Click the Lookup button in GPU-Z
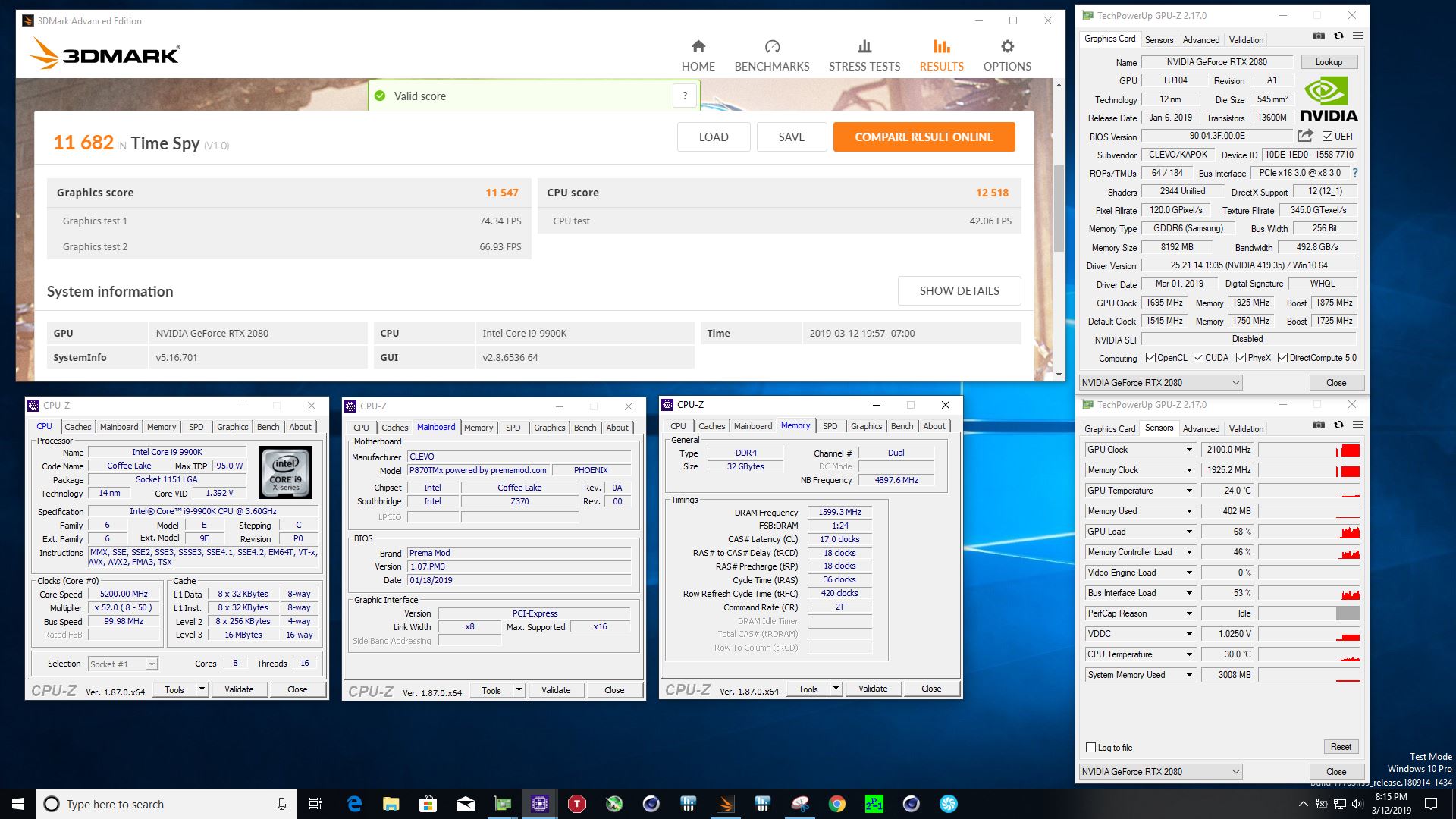 coord(1329,62)
